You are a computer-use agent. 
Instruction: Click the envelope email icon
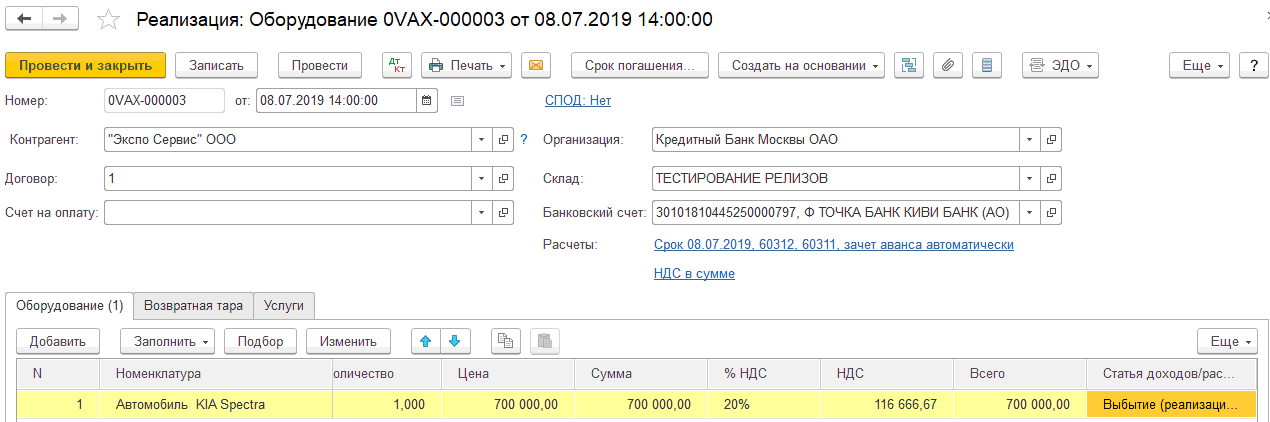537,65
